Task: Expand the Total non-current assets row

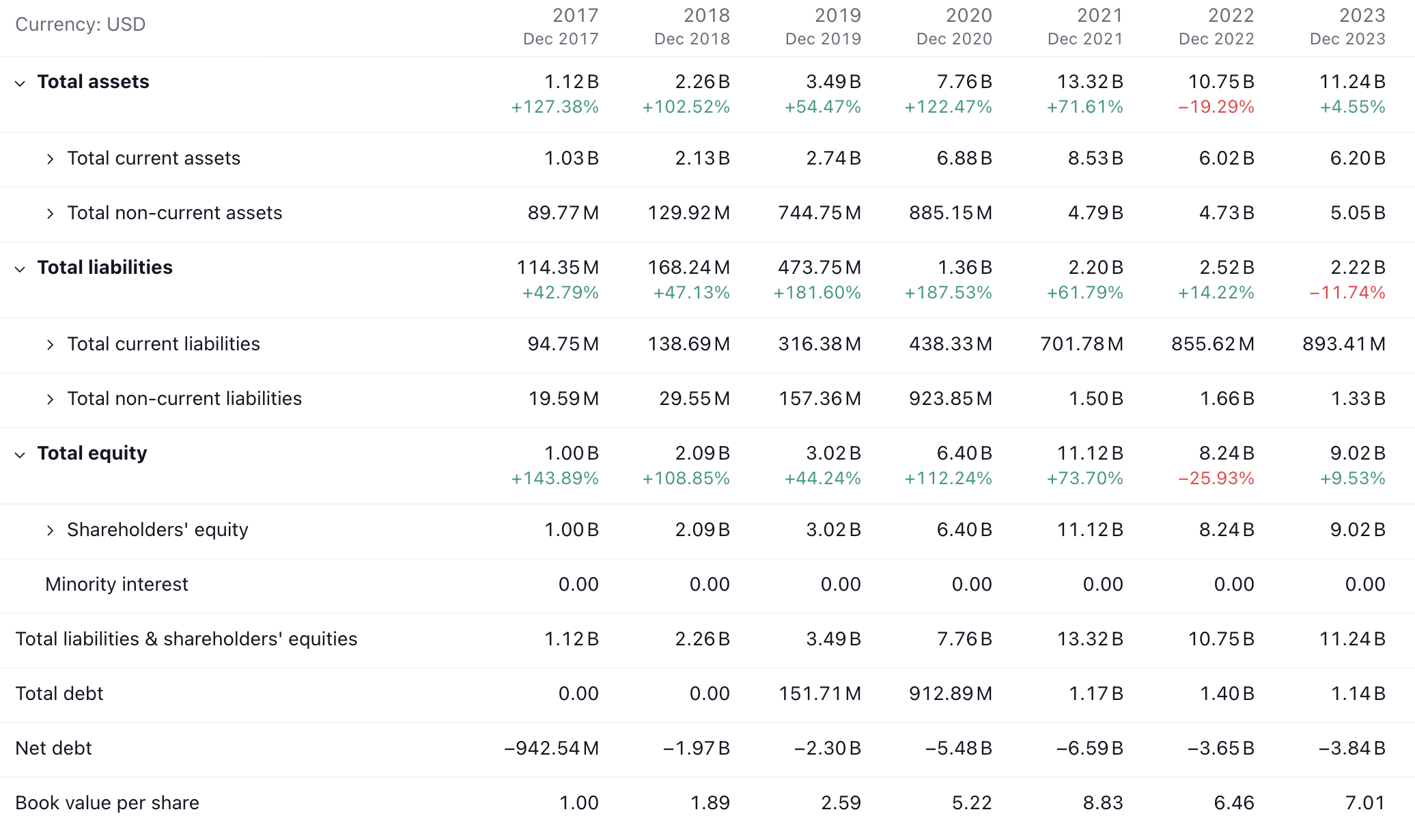Action: (x=50, y=214)
